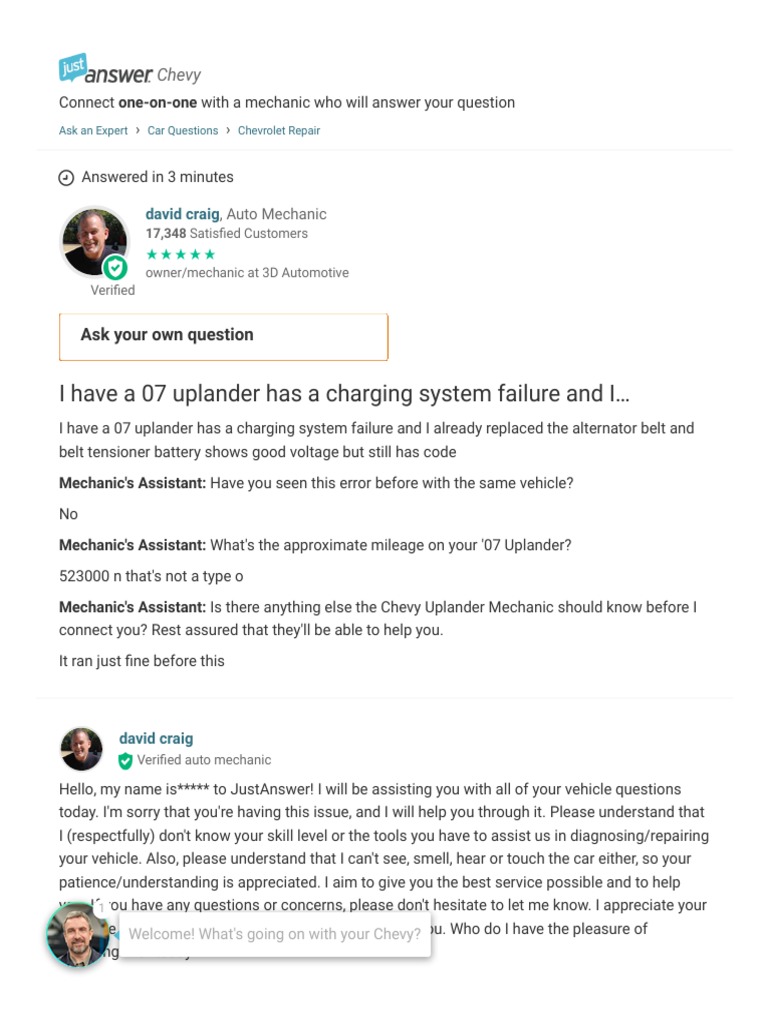Click david craig's large profile photo
Image resolution: width=768 pixels, height=1024 pixels.
[93, 239]
